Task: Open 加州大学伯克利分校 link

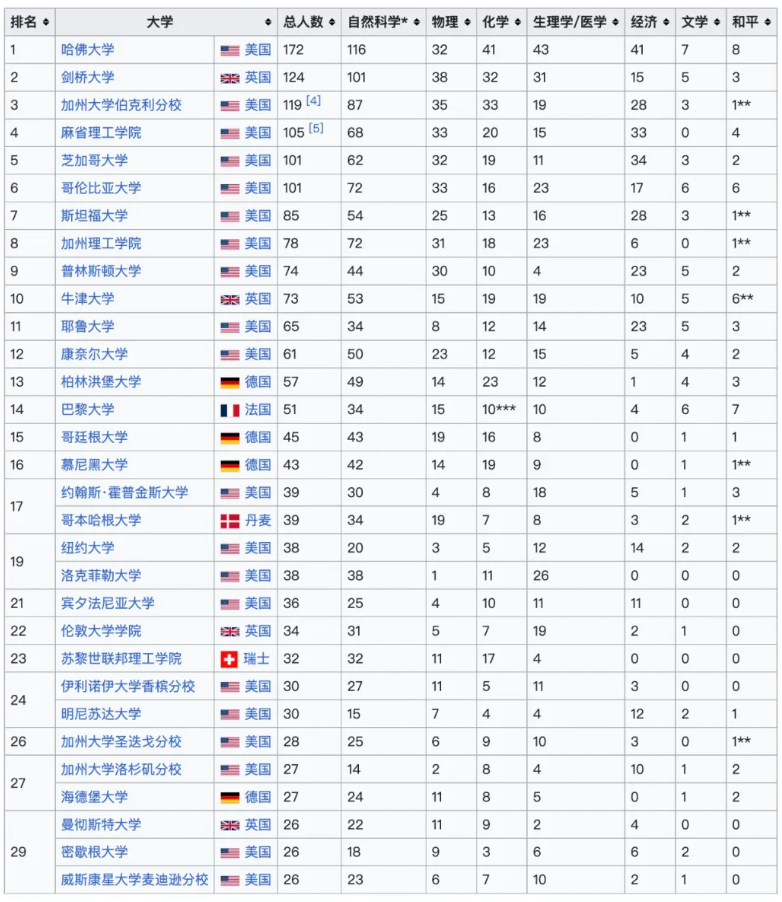Action: [x=121, y=105]
